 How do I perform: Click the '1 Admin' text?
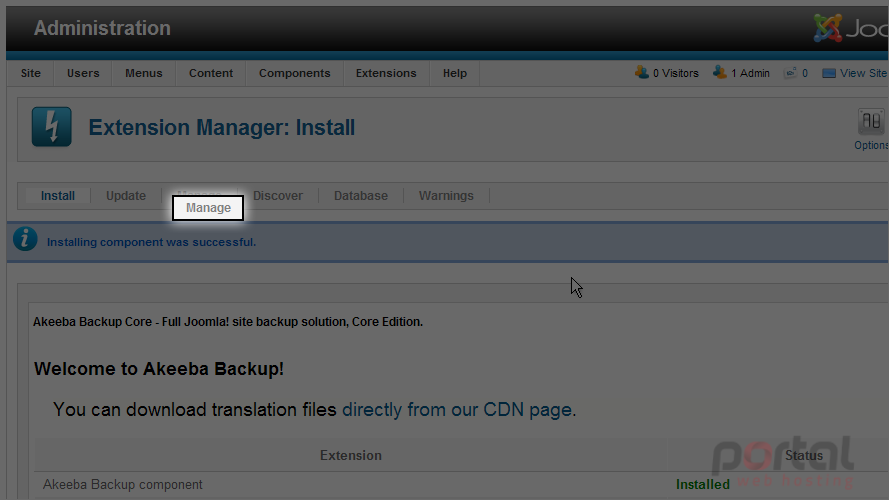[750, 73]
